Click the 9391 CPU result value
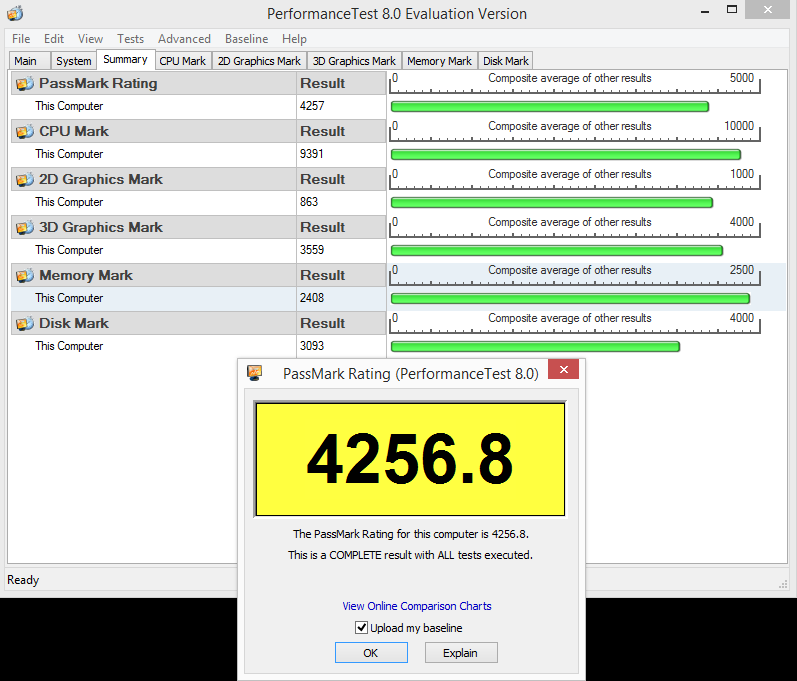Image resolution: width=797 pixels, height=681 pixels. [312, 154]
